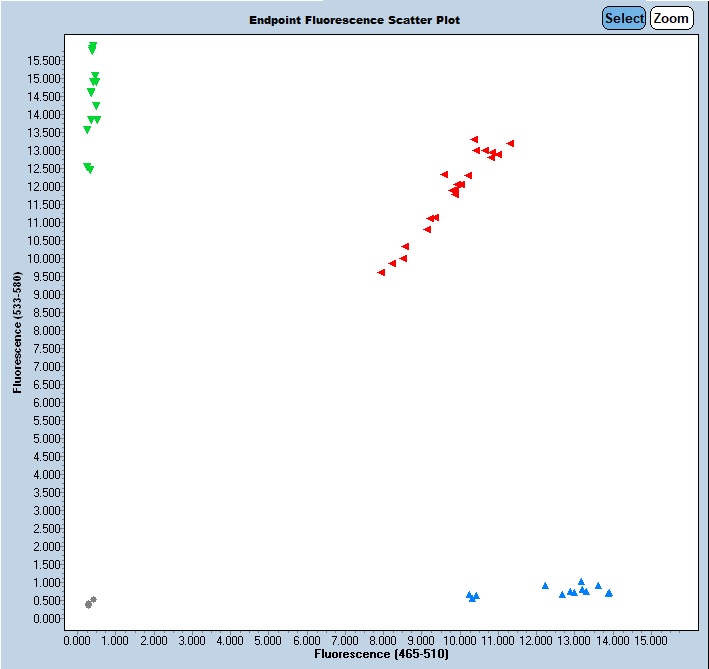Viewport: 709px width, 669px height.
Task: Click the highest blue triangle marker
Action: coord(581,582)
